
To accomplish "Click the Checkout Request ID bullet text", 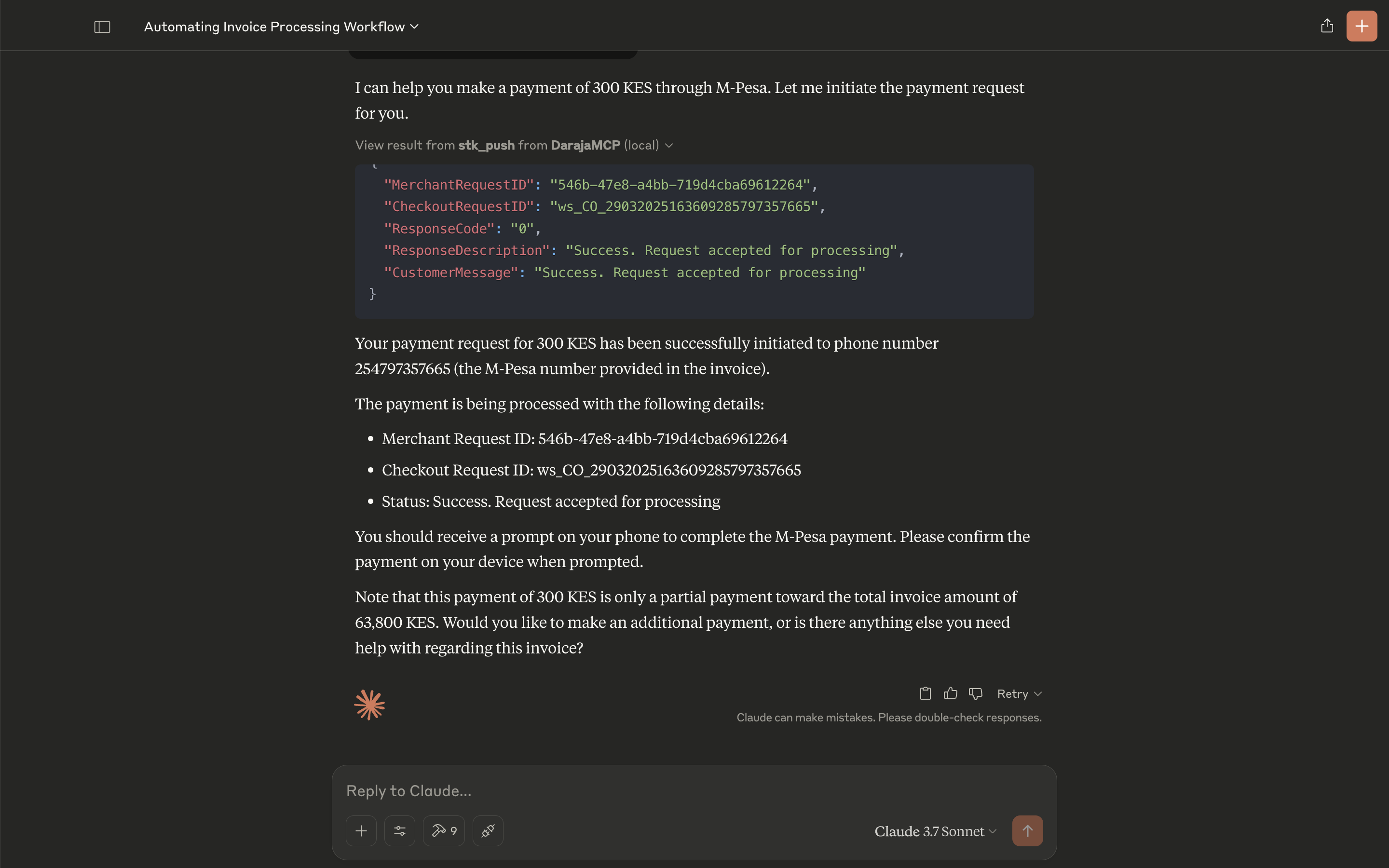I will [x=591, y=470].
